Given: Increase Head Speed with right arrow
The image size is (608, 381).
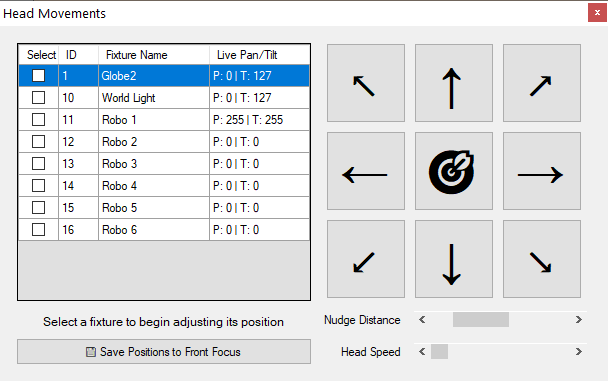Looking at the screenshot, I should click(x=579, y=352).
